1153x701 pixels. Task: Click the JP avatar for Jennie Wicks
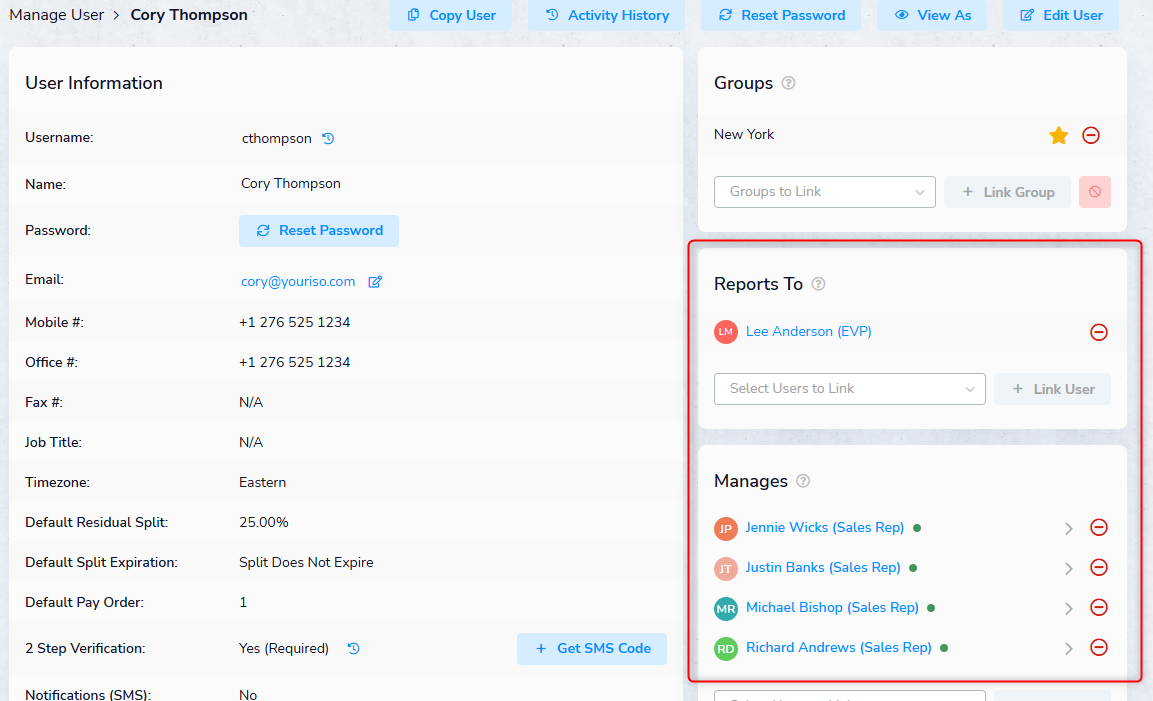click(726, 528)
